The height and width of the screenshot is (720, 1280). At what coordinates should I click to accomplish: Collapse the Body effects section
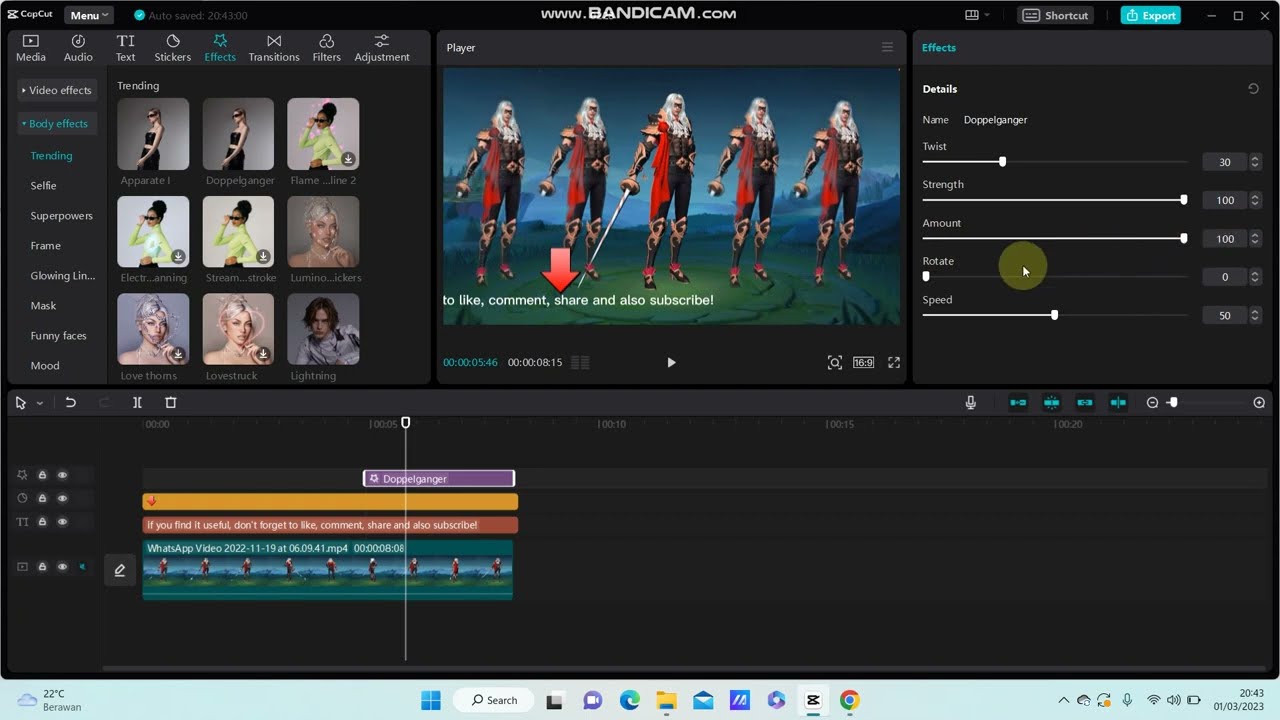pyautogui.click(x=57, y=124)
